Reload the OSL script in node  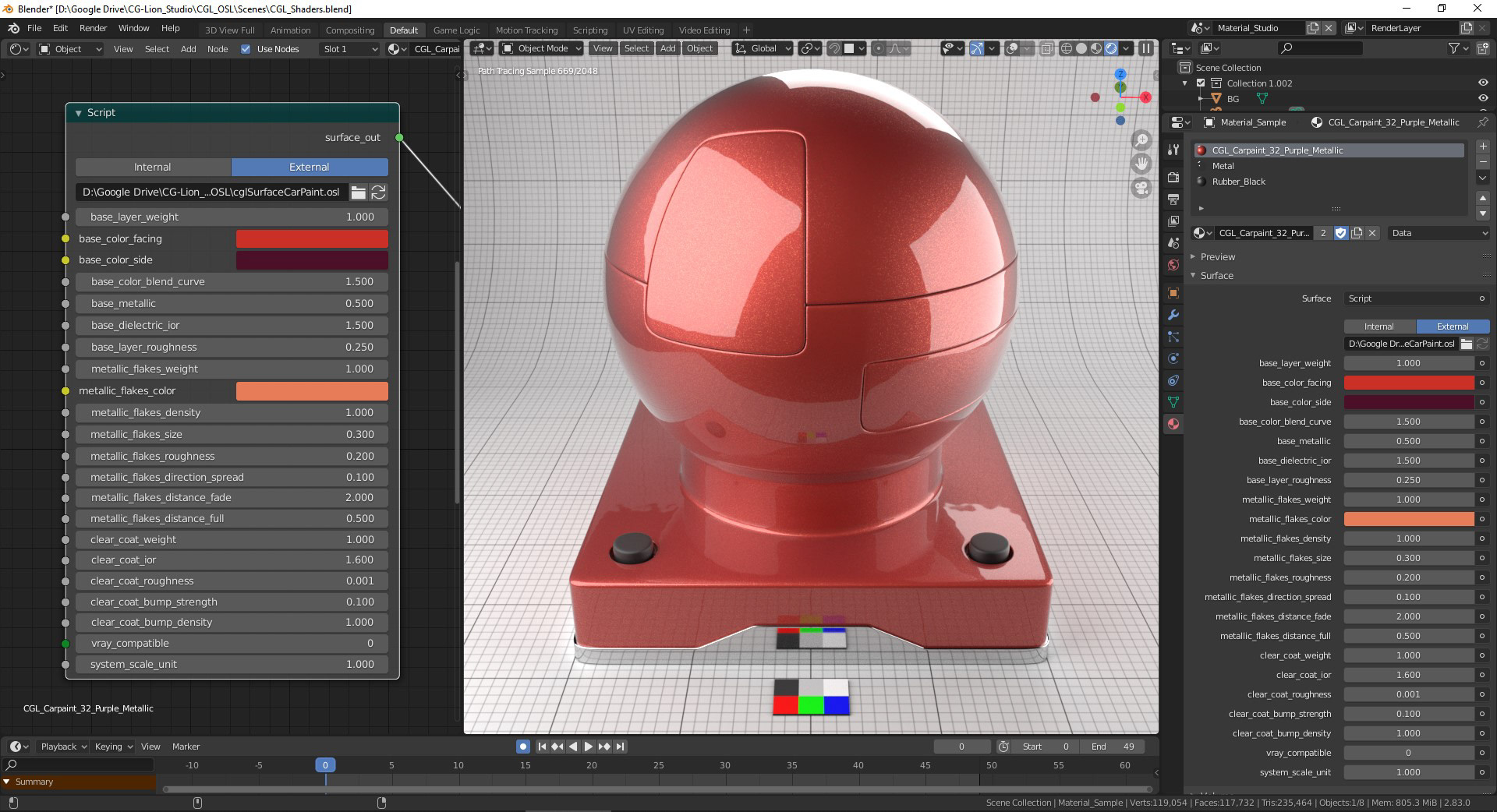coord(378,192)
